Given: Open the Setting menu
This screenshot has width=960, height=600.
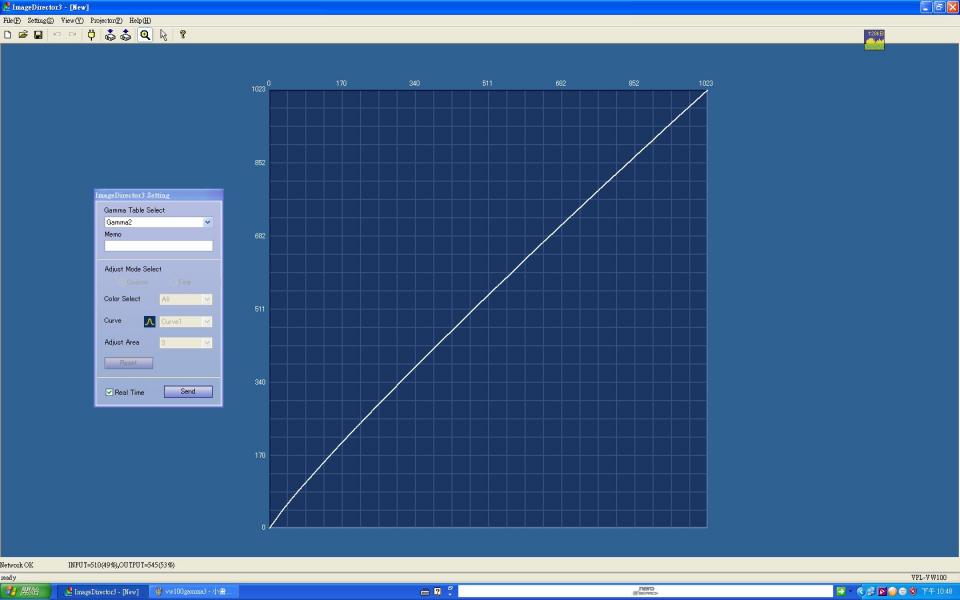Looking at the screenshot, I should (x=40, y=20).
